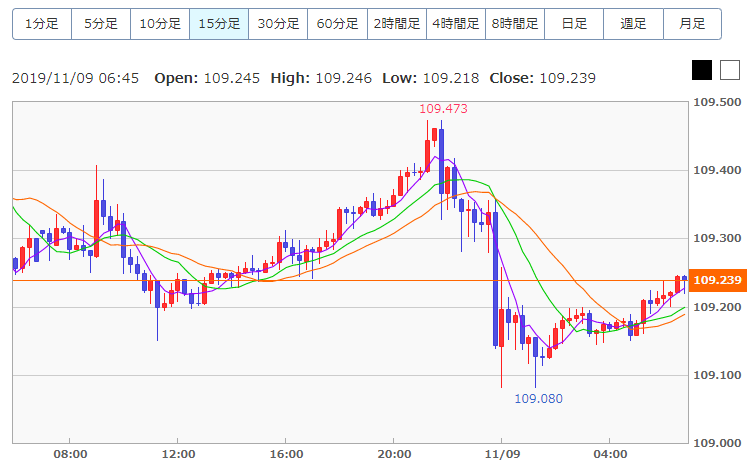Click the orange 109.239 current price label
Viewport: 754px width, 471px height.
point(717,280)
